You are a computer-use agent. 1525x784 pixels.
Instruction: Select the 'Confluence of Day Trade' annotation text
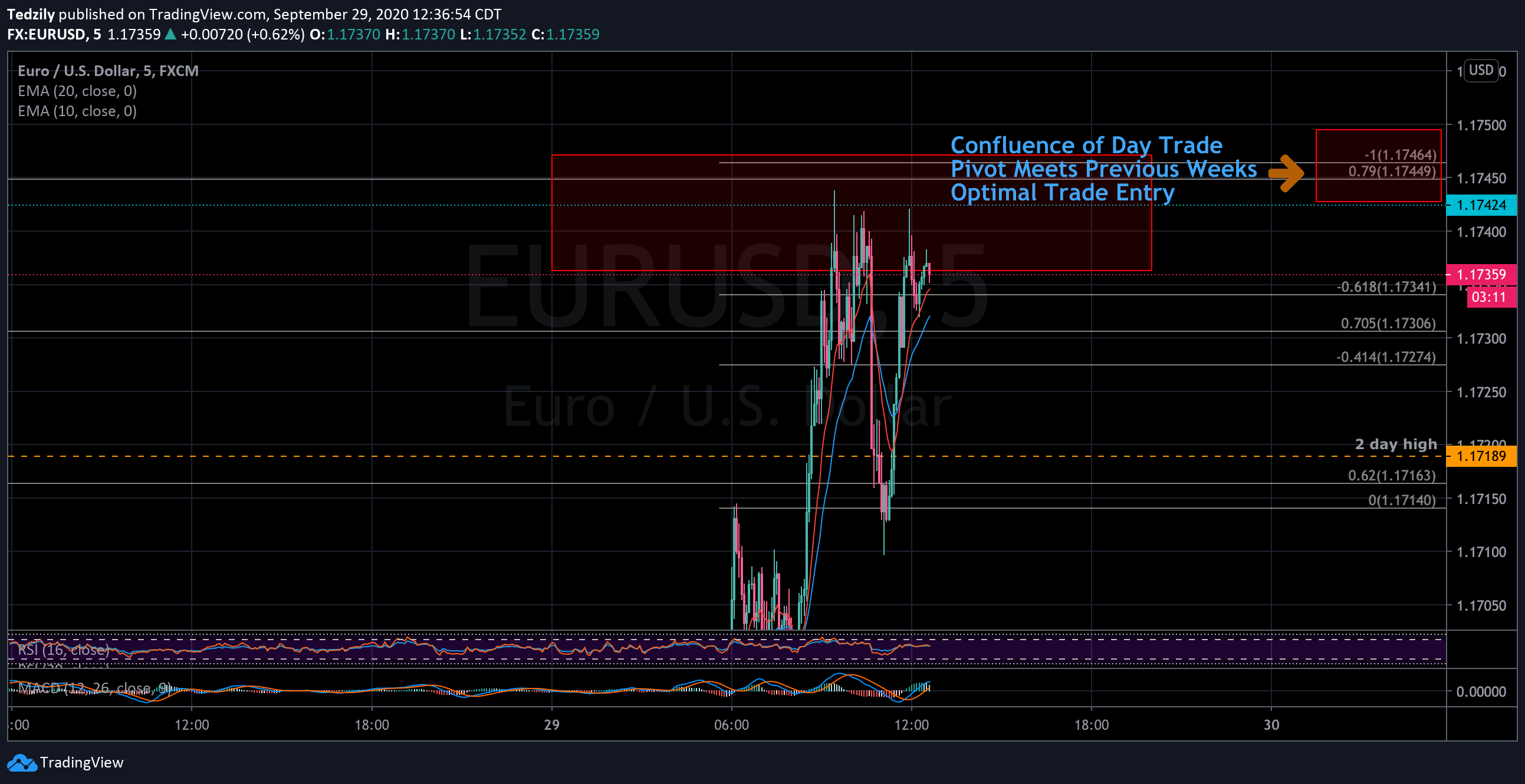(1086, 146)
